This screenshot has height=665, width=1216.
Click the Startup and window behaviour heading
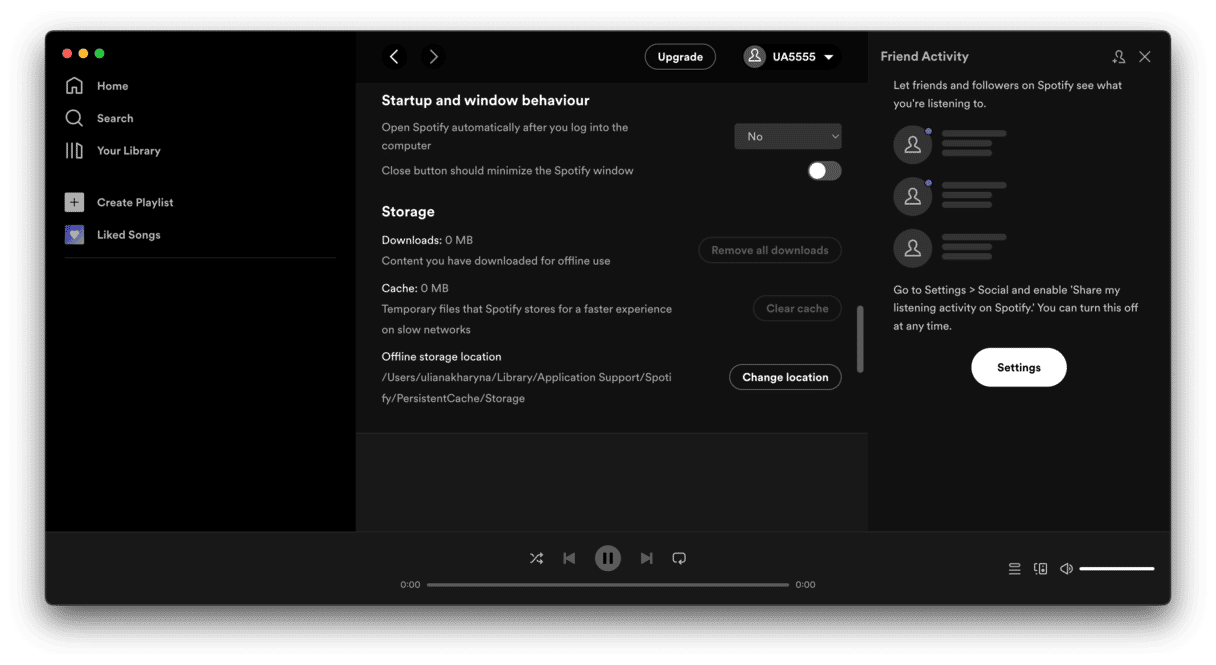tap(485, 101)
